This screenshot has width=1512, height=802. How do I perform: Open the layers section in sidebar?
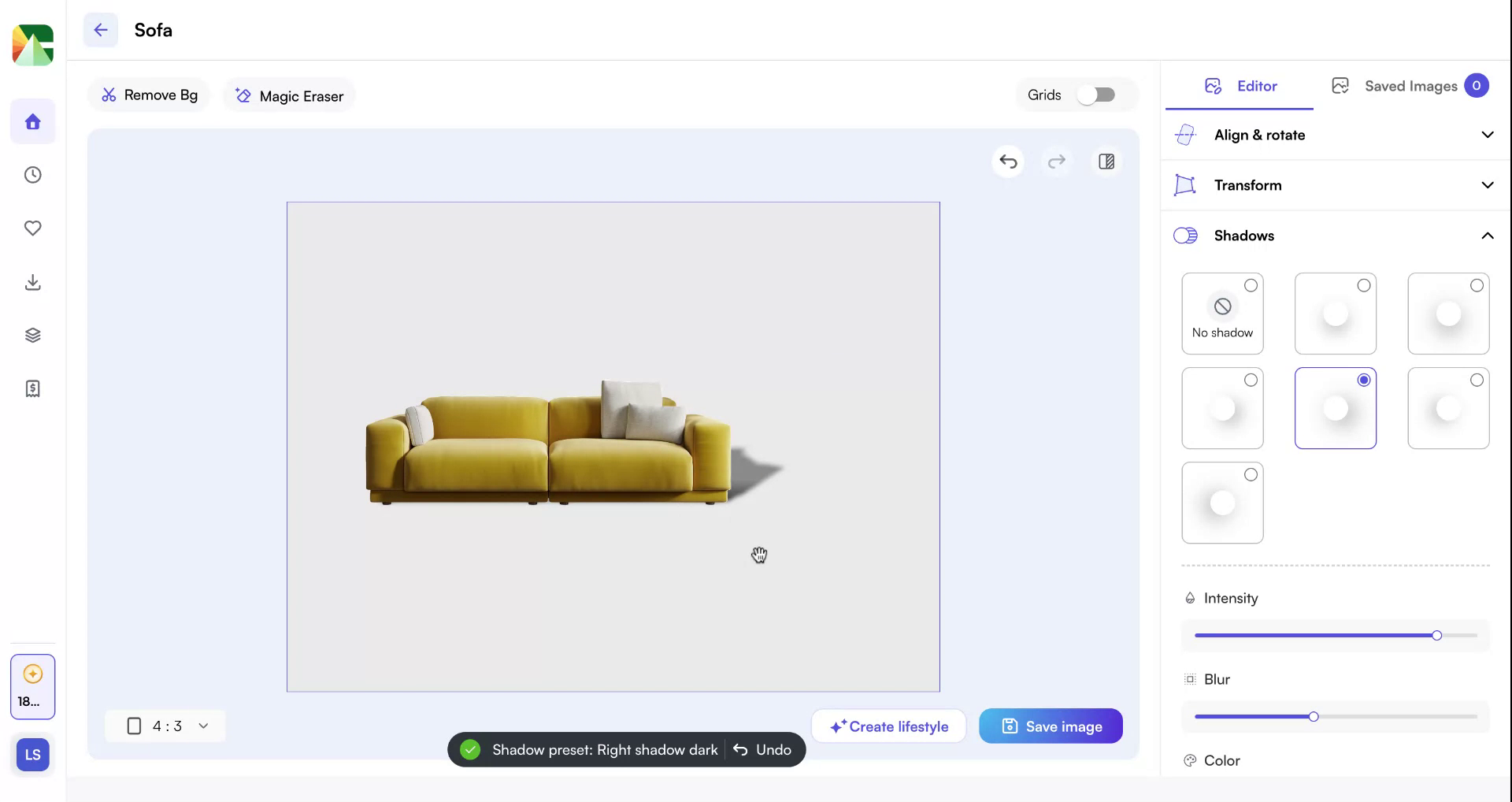click(32, 335)
